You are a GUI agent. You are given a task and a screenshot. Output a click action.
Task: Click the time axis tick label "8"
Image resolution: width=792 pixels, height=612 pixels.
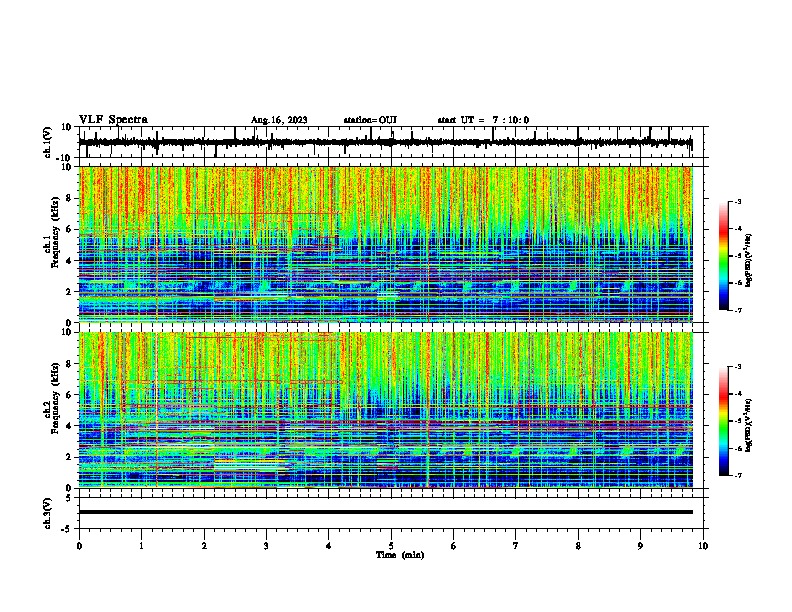(x=578, y=546)
